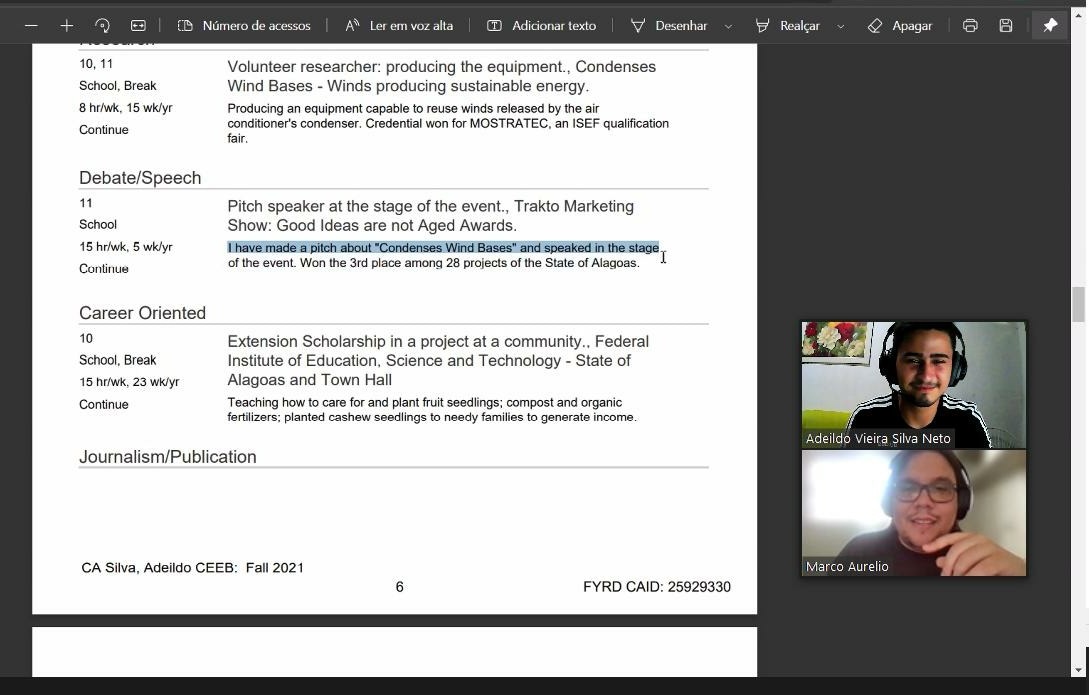Save the PDF with the disk icon
The height and width of the screenshot is (695, 1089).
1006,25
